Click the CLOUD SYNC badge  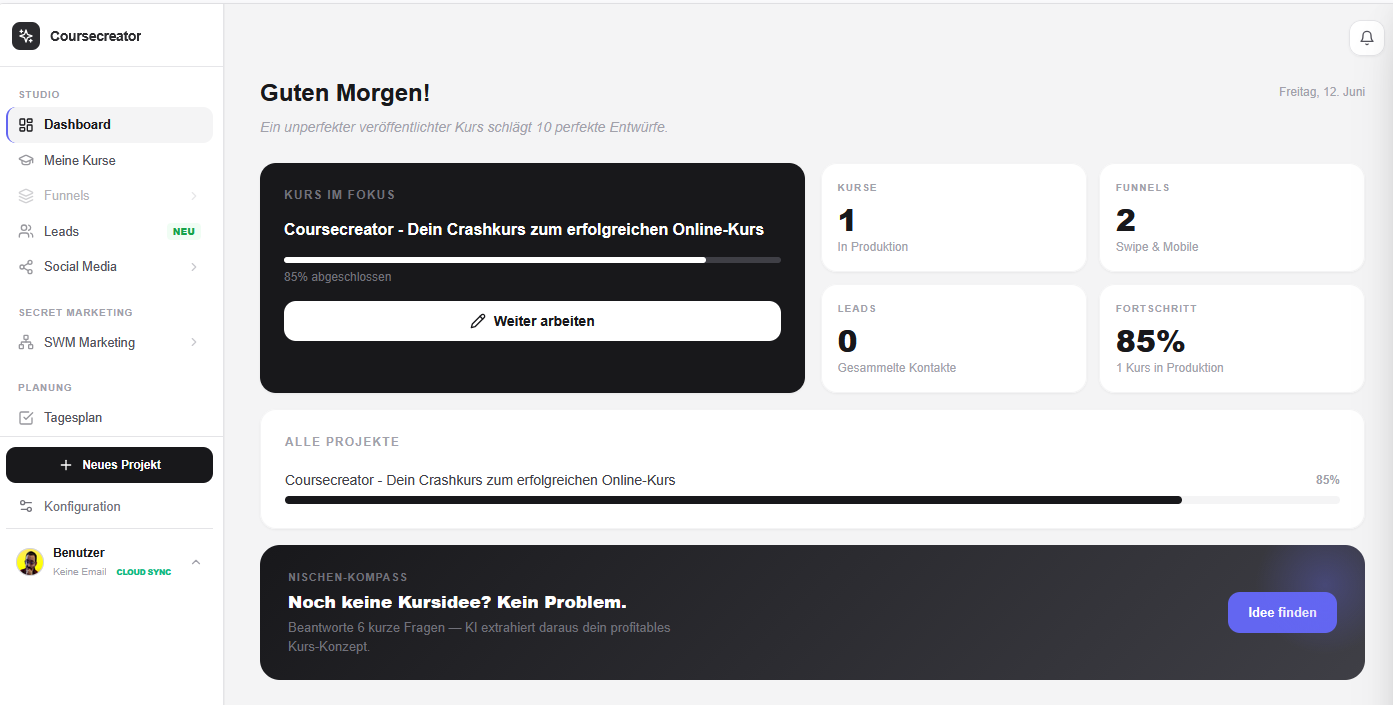point(144,573)
